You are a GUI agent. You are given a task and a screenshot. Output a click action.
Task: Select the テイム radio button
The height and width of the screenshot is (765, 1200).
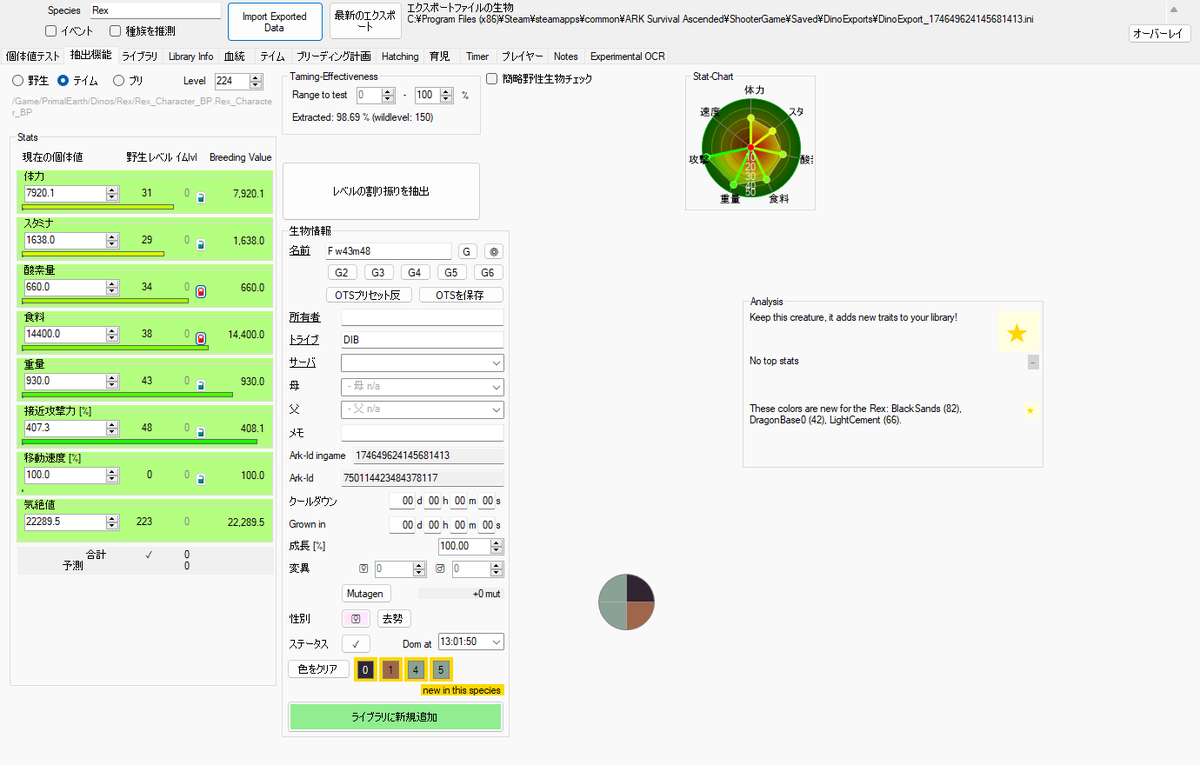[63, 80]
